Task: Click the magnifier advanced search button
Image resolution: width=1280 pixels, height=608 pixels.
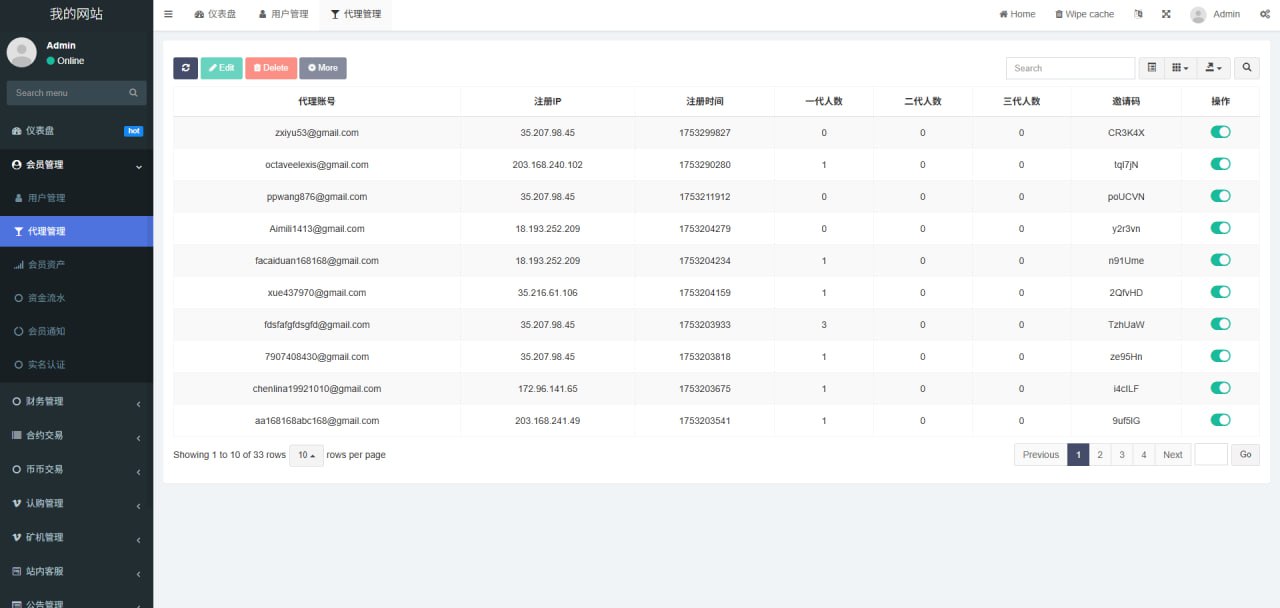Action: pyautogui.click(x=1246, y=68)
